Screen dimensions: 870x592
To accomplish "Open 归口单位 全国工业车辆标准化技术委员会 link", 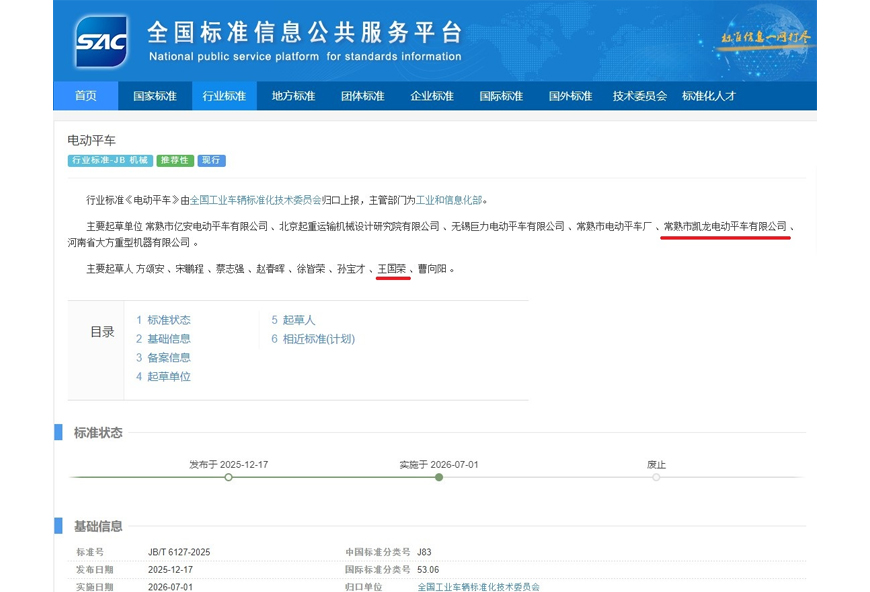I will click(x=478, y=586).
